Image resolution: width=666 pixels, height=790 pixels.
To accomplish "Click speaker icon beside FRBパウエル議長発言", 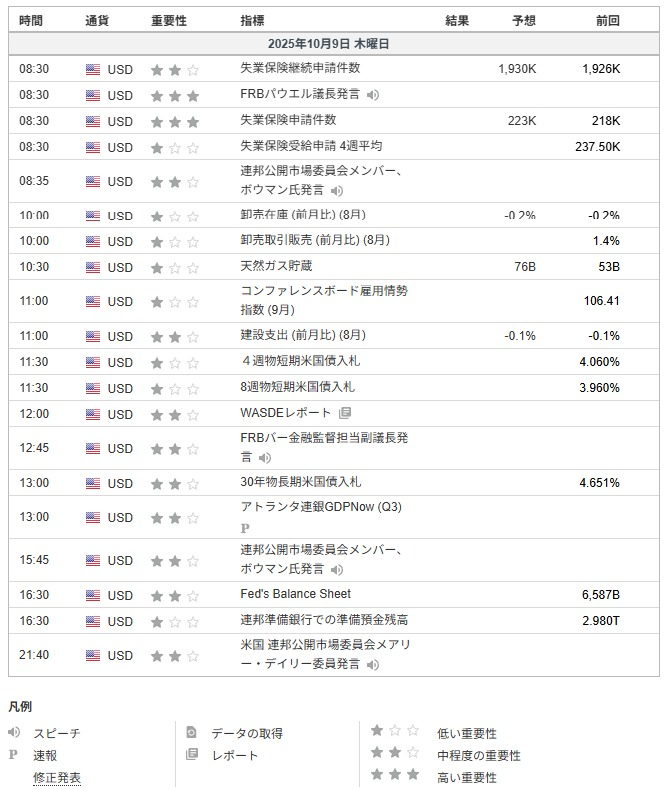I will (x=372, y=95).
